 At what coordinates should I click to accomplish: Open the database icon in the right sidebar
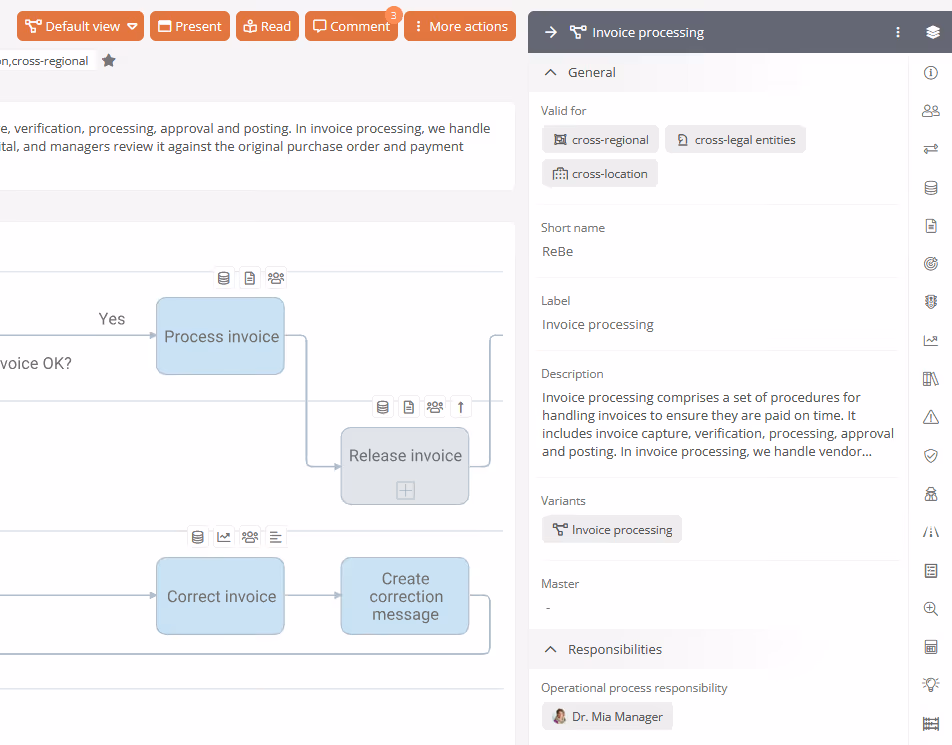click(930, 188)
